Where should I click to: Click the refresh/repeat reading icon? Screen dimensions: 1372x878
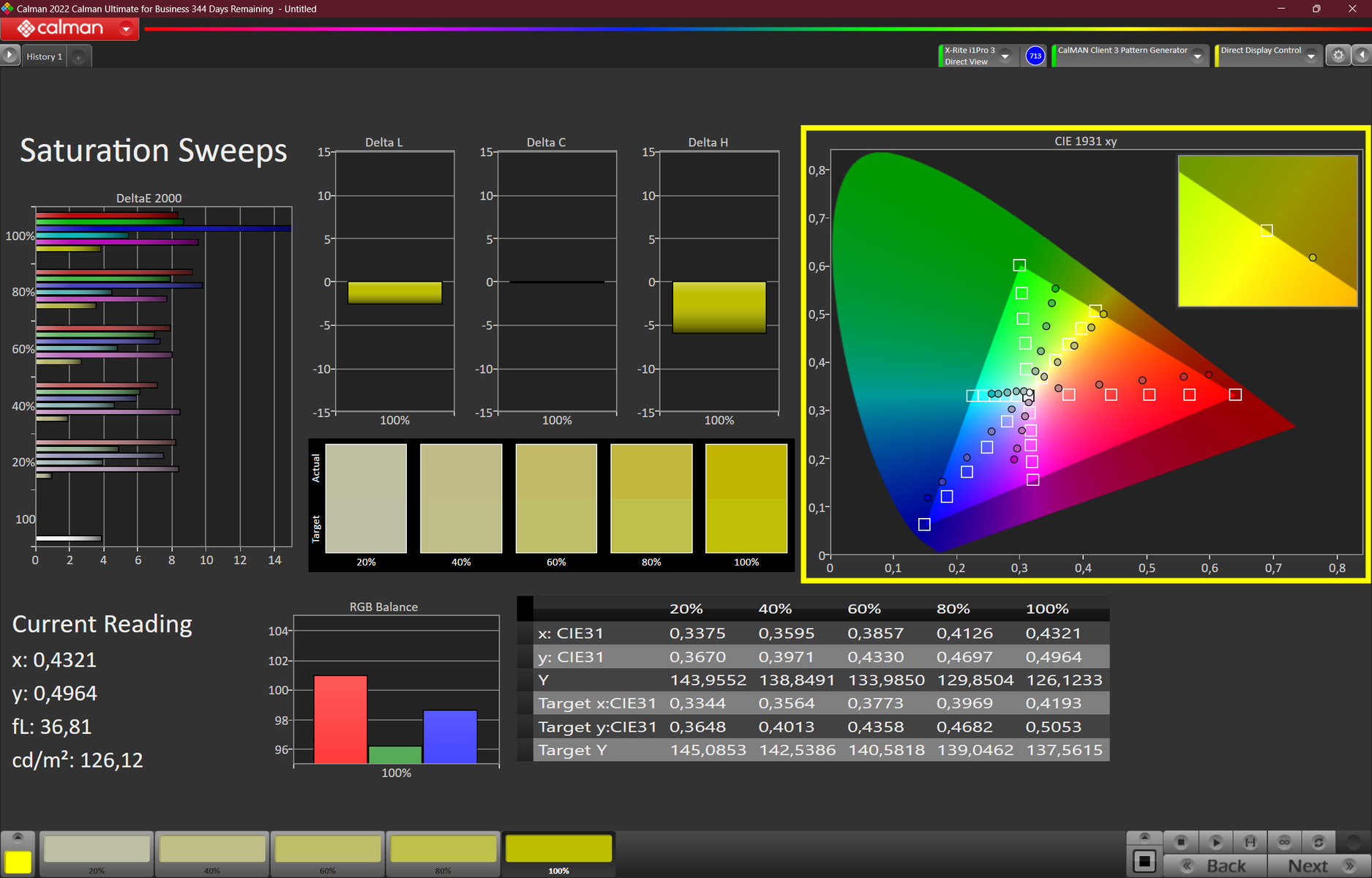coord(1319,842)
